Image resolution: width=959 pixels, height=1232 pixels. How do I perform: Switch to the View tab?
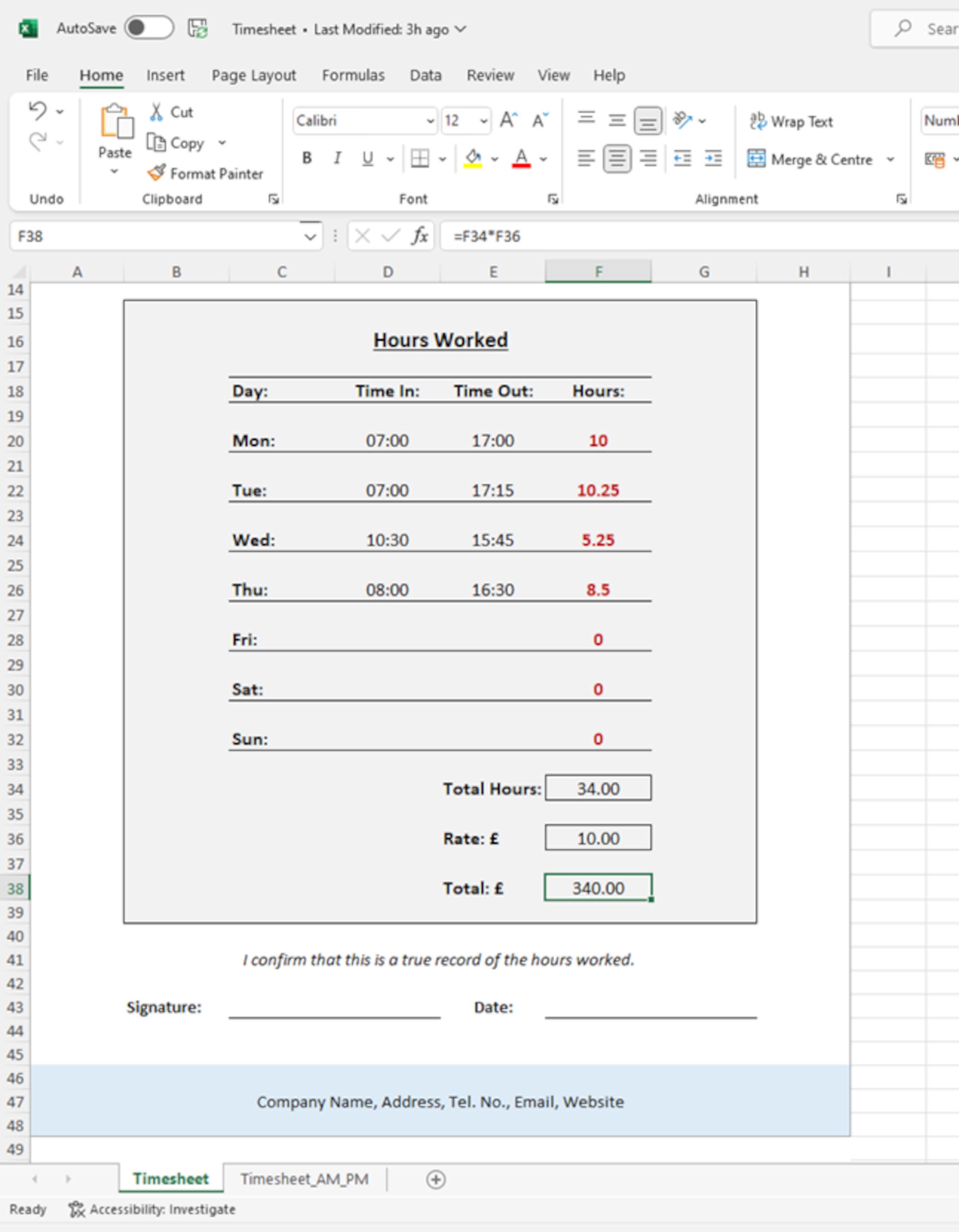click(x=553, y=75)
